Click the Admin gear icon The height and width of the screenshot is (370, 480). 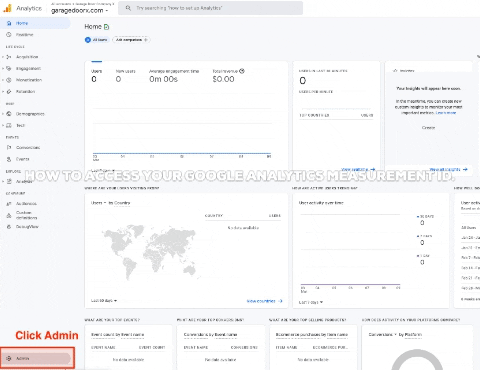[x=9, y=358]
